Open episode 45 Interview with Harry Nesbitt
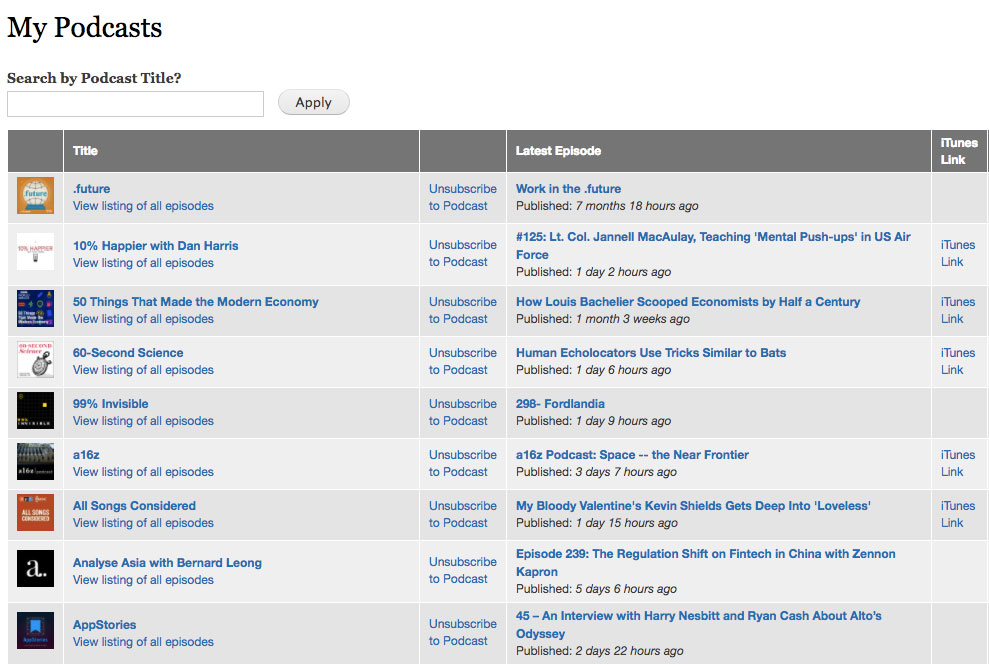 pyautogui.click(x=699, y=625)
